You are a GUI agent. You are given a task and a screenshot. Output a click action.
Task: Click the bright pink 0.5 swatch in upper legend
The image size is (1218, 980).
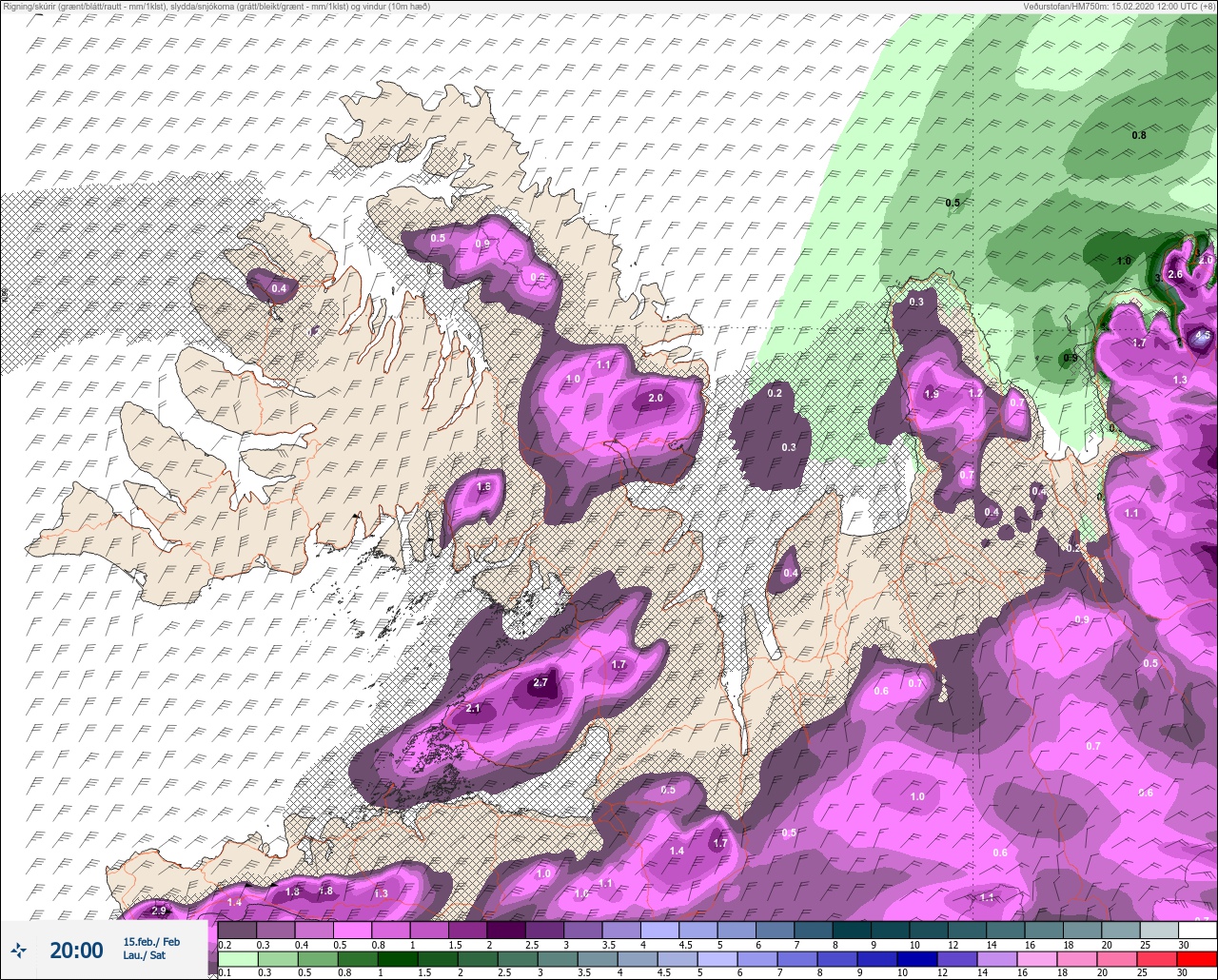coord(353,930)
